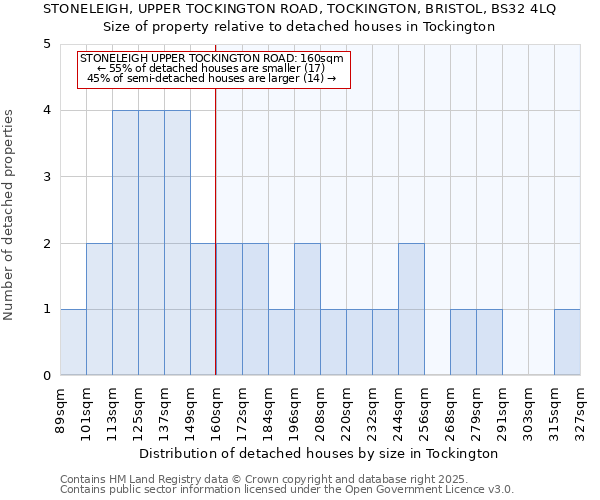Click the bar between 232sqm and 244sqm
Image resolution: width=600 pixels, height=500 pixels.
[x=386, y=342]
